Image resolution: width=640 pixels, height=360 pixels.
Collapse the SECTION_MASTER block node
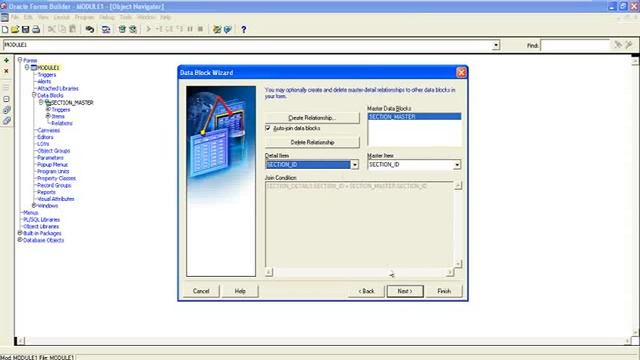point(41,102)
